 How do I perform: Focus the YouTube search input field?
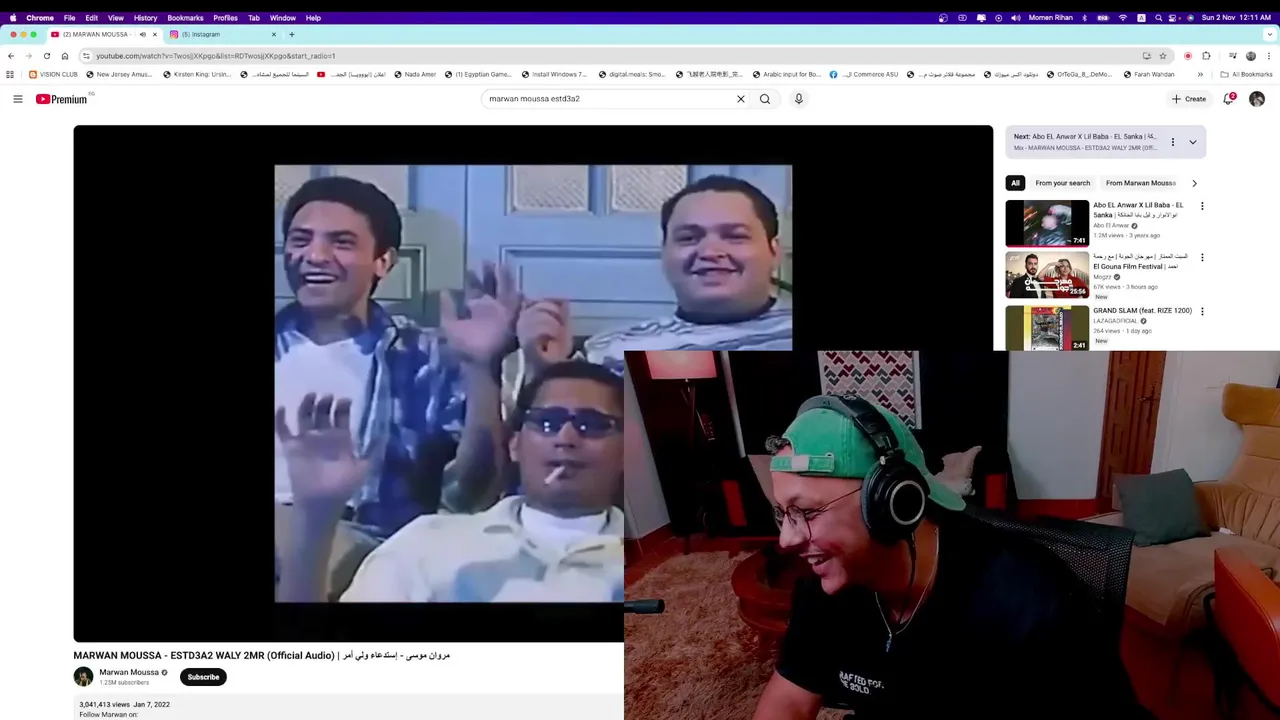tap(610, 99)
